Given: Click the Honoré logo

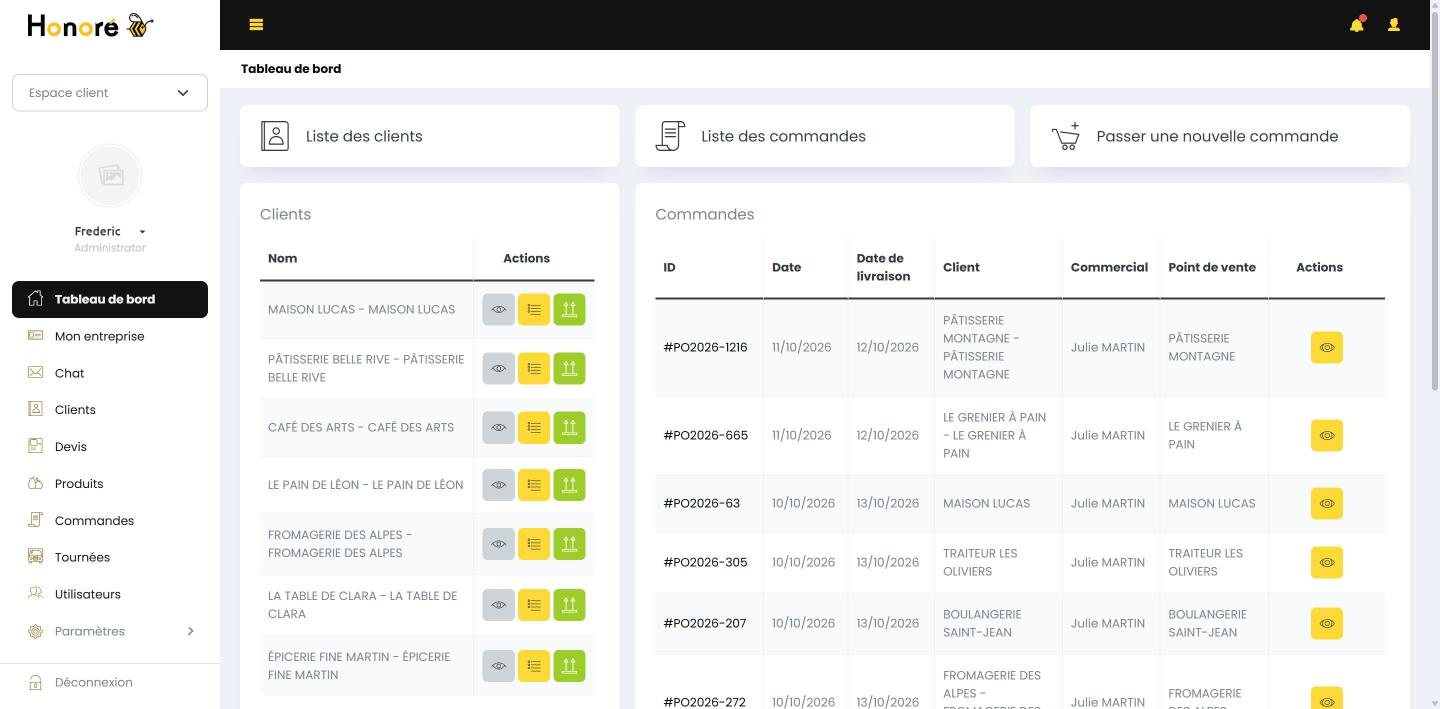Looking at the screenshot, I should (90, 26).
